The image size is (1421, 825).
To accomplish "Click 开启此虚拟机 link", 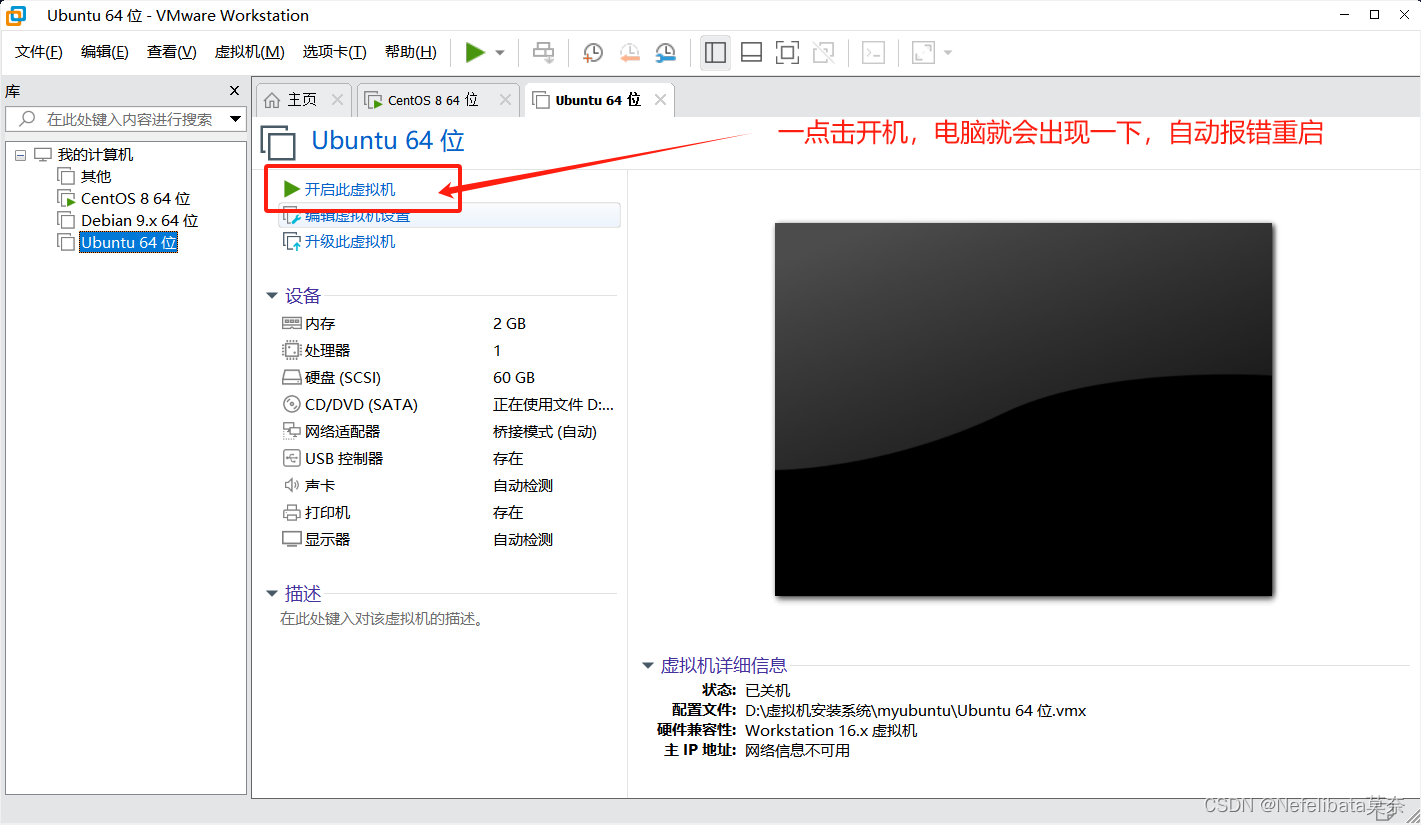I will coord(350,189).
